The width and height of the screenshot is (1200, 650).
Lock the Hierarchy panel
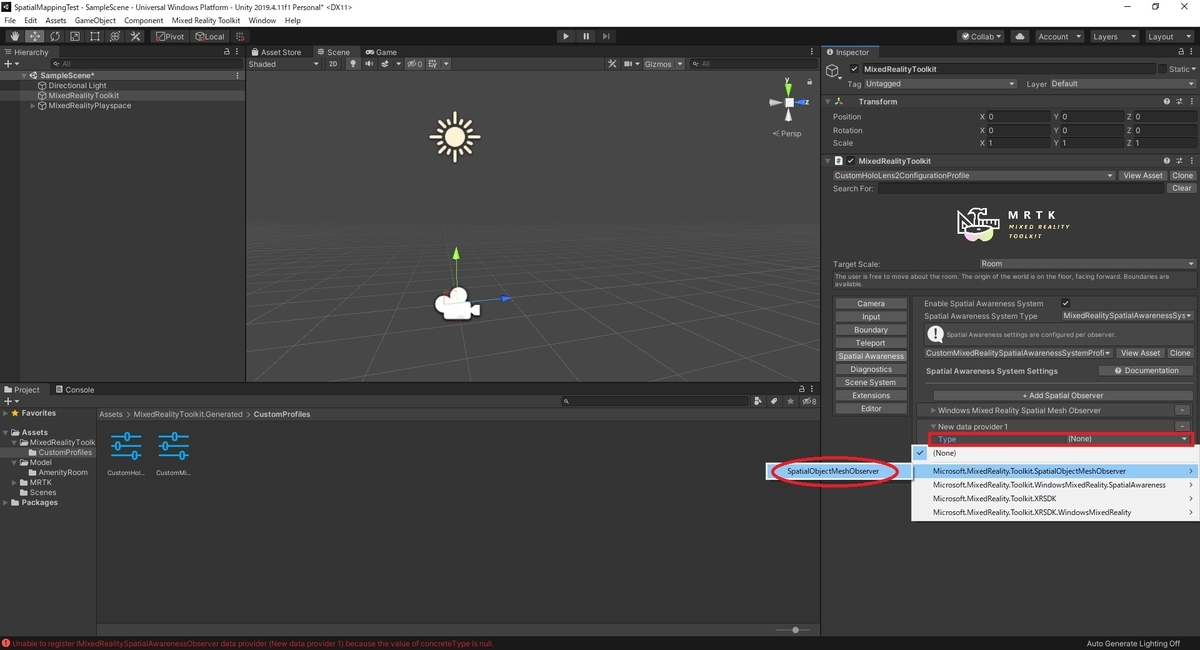click(x=227, y=52)
